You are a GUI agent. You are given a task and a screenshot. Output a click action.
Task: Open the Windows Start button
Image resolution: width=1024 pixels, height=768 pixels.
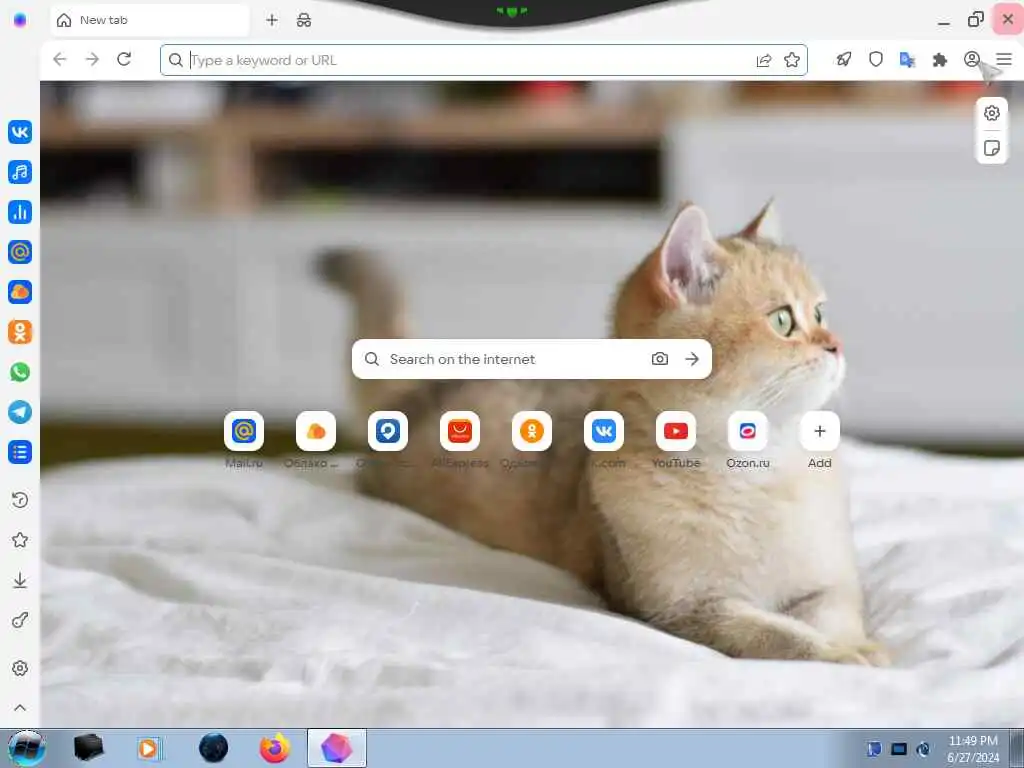[x=26, y=748]
